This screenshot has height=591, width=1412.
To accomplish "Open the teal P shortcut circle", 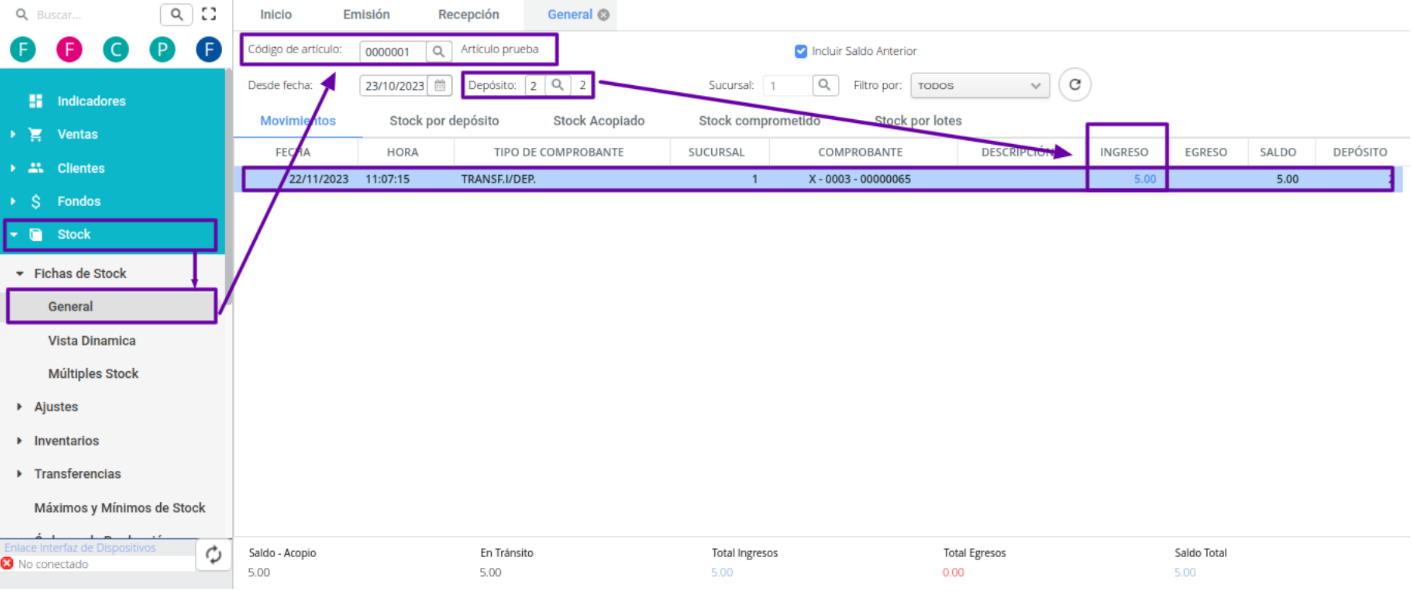I will point(162,49).
